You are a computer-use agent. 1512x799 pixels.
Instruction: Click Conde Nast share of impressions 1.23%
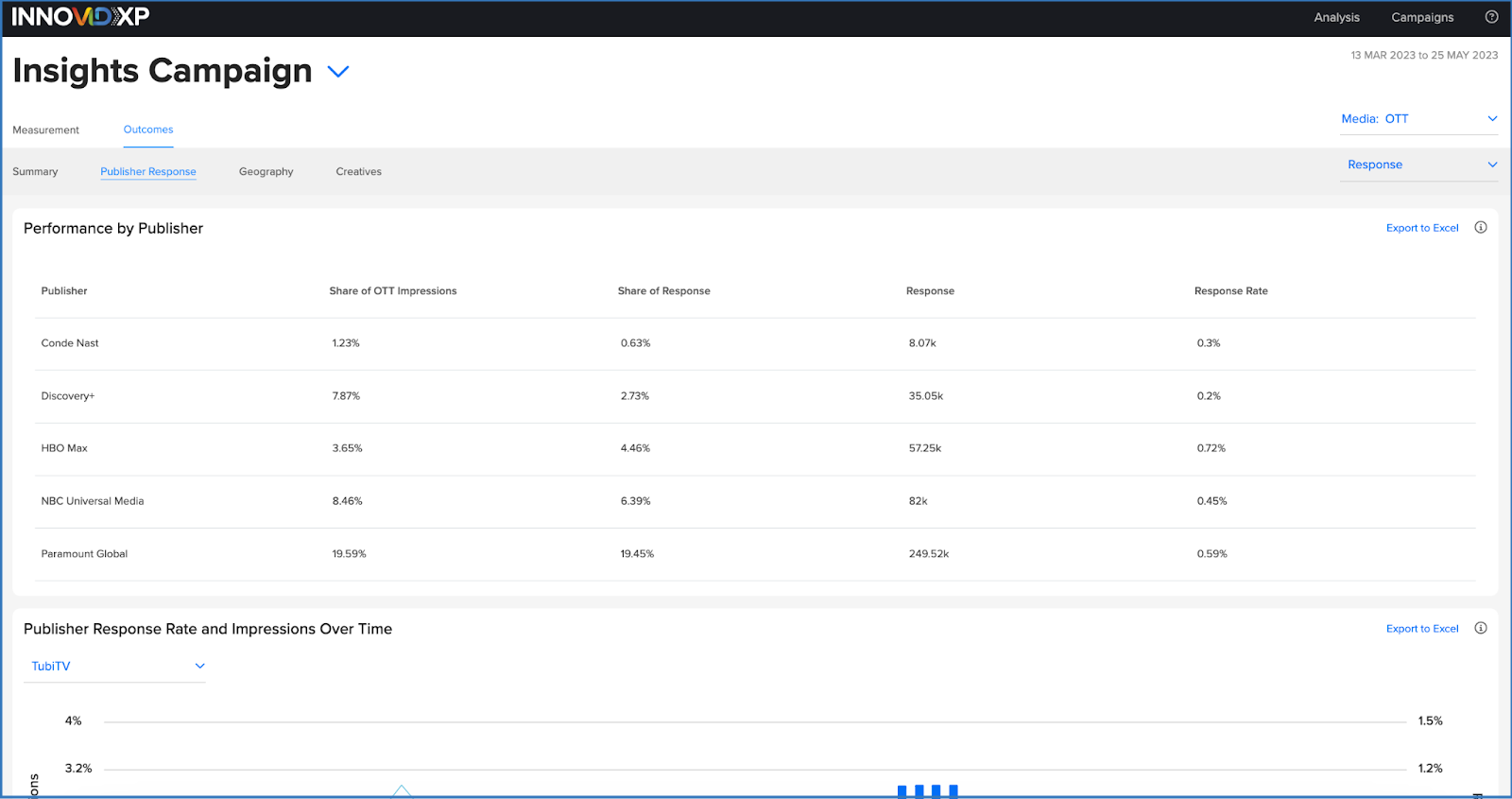(346, 343)
